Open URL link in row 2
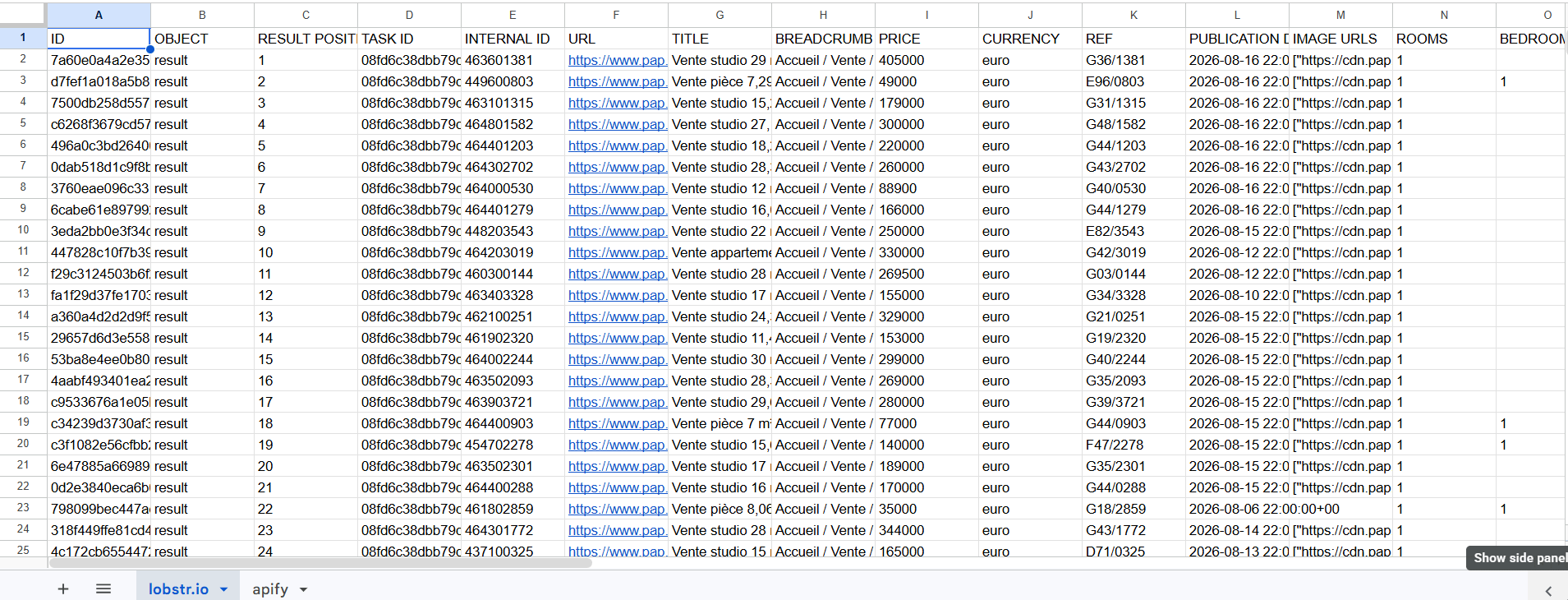The width and height of the screenshot is (1568, 600). tap(617, 60)
